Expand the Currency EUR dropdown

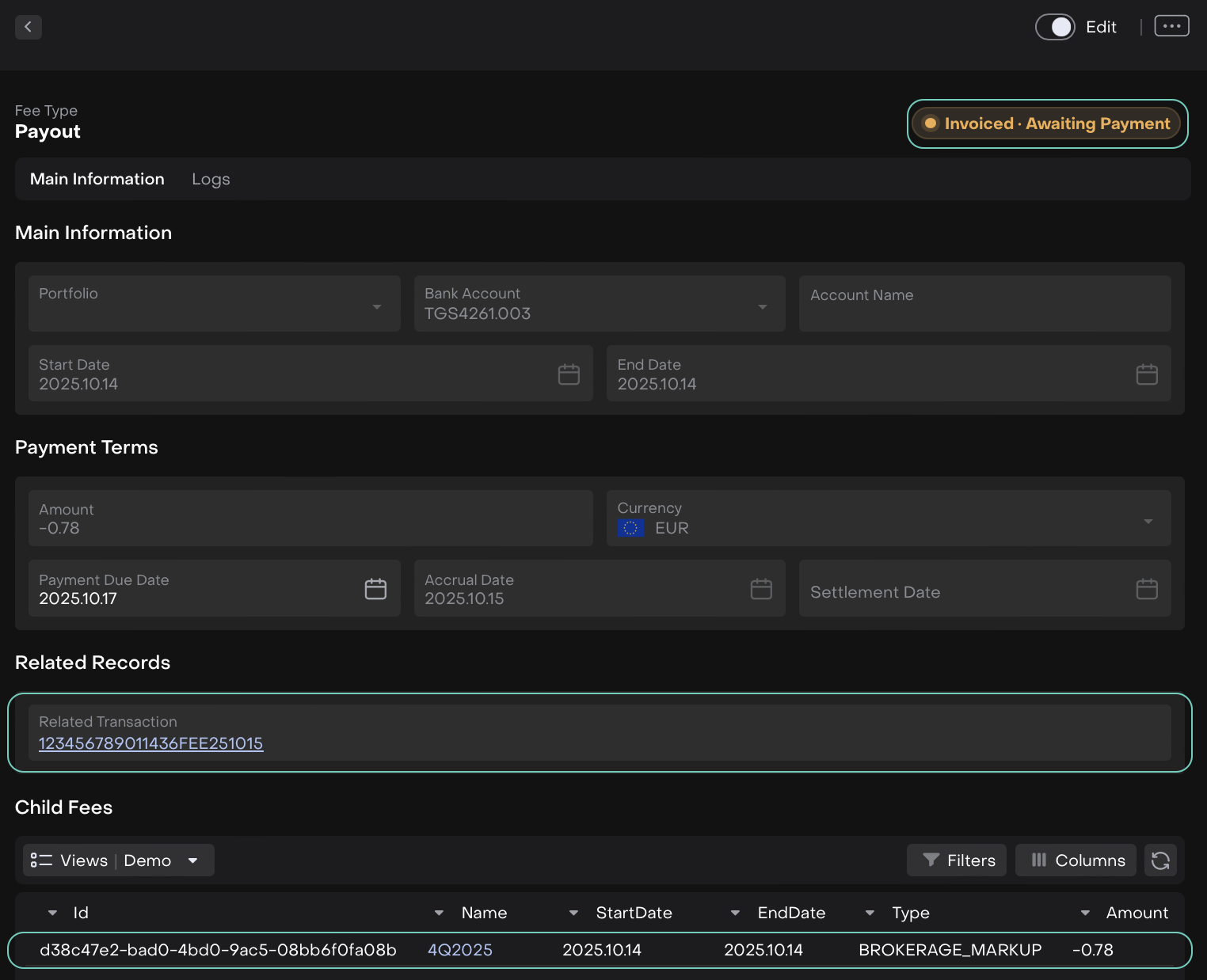click(1148, 521)
